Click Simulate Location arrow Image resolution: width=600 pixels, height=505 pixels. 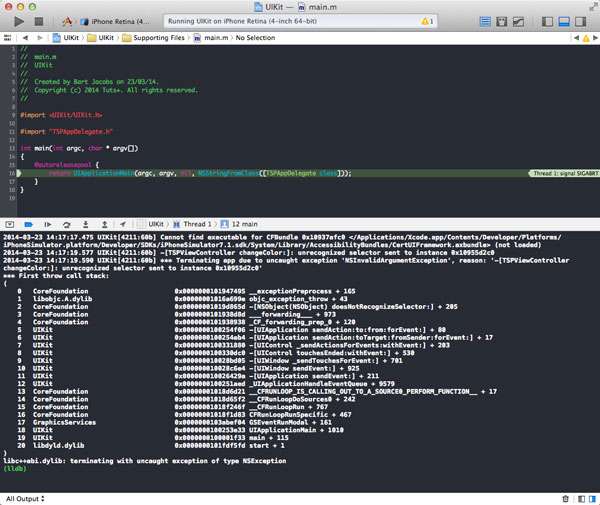point(122,224)
